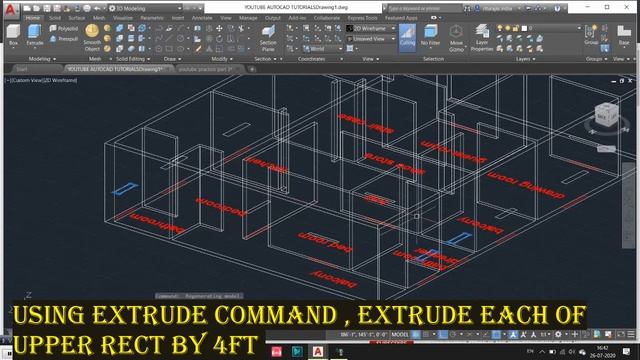640x360 pixels.
Task: Click the coordinates readout in status bar
Action: 363,334
